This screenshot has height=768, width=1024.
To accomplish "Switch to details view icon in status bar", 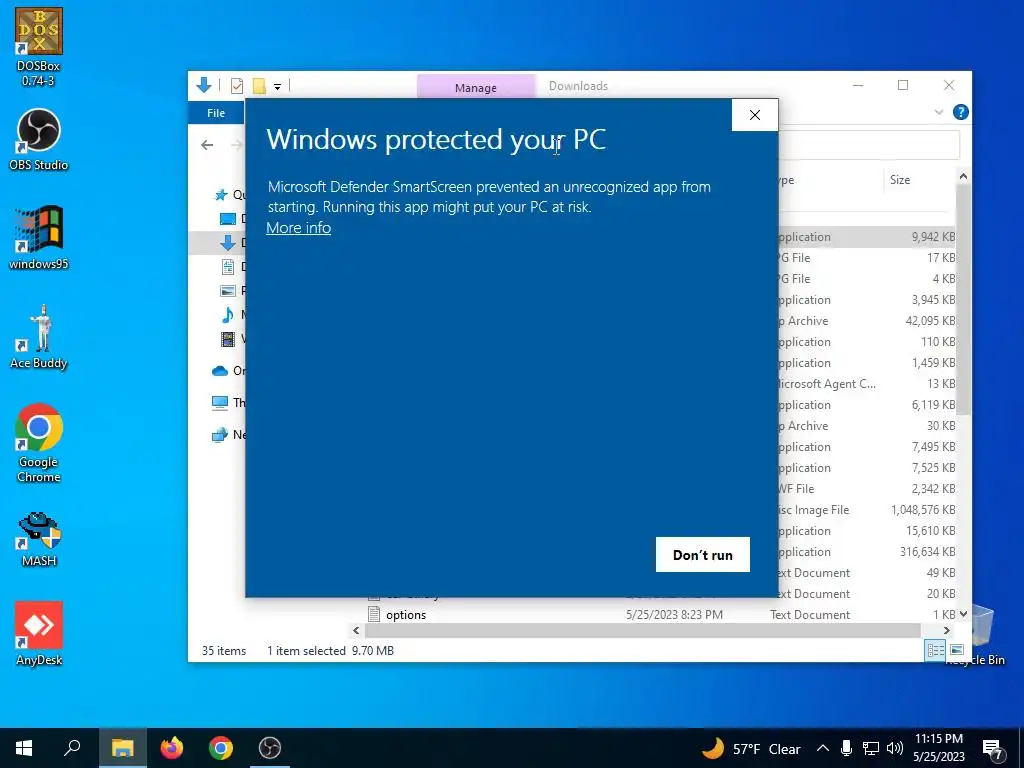I will coord(935,650).
